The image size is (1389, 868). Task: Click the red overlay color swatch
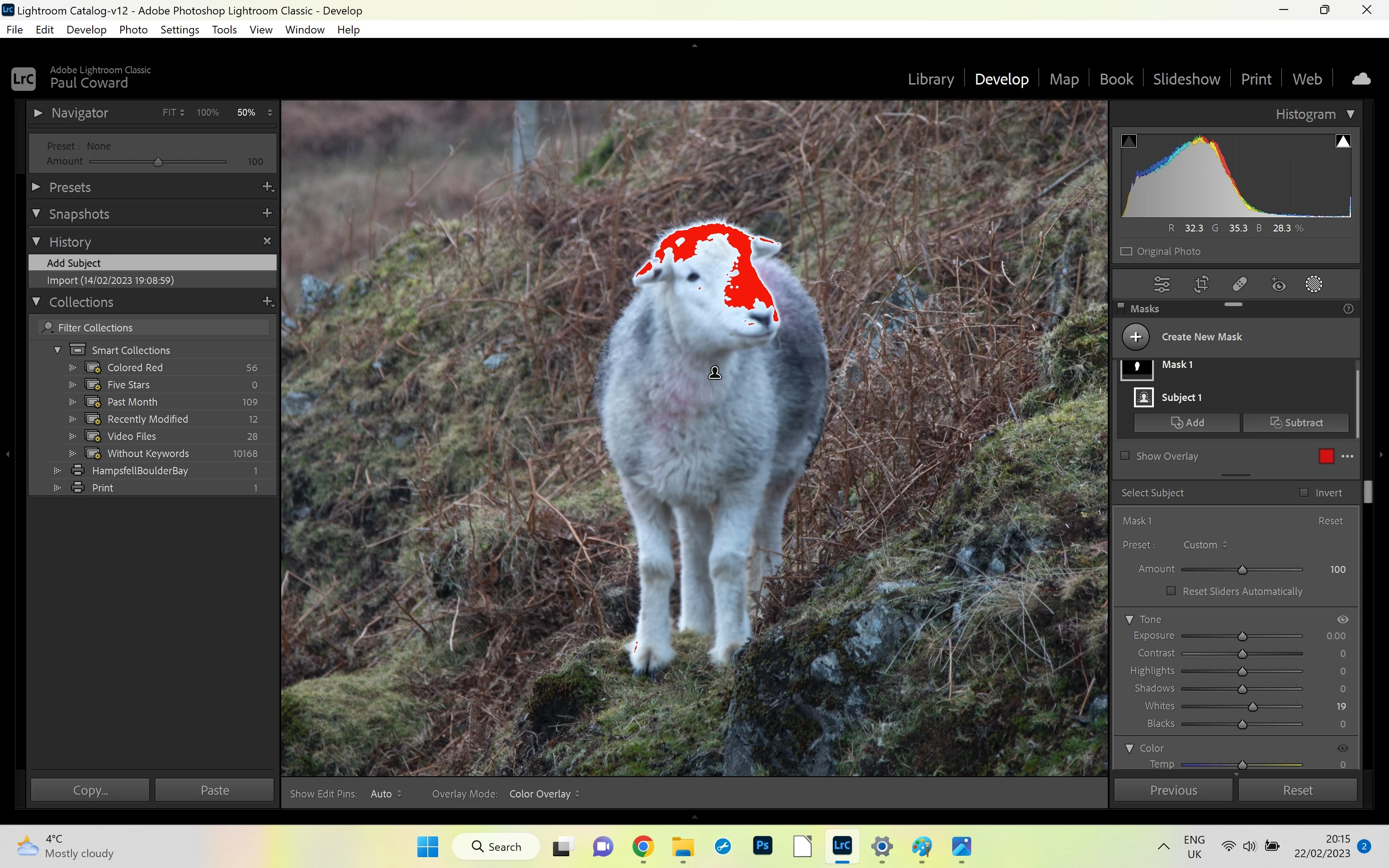pos(1326,457)
